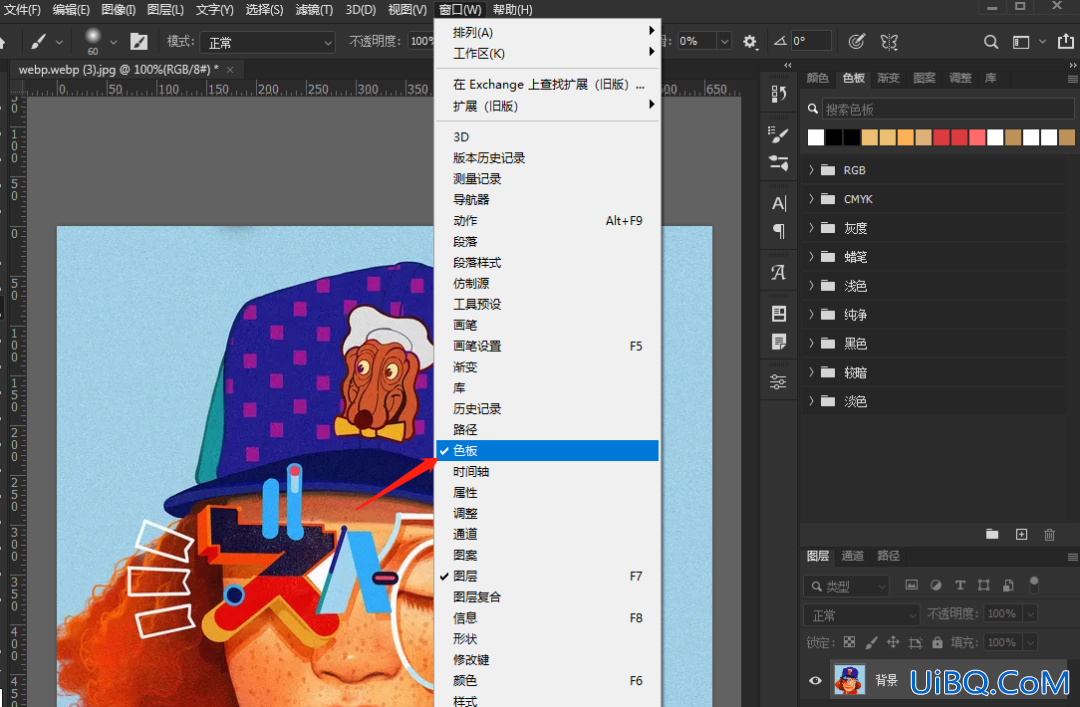This screenshot has width=1080, height=707.
Task: Expand the 蜡笔 swatch folder
Action: click(x=811, y=256)
